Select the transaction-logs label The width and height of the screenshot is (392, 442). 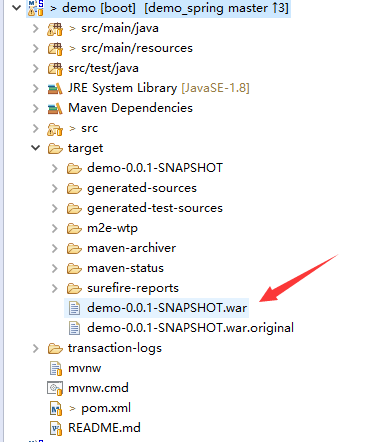click(115, 348)
